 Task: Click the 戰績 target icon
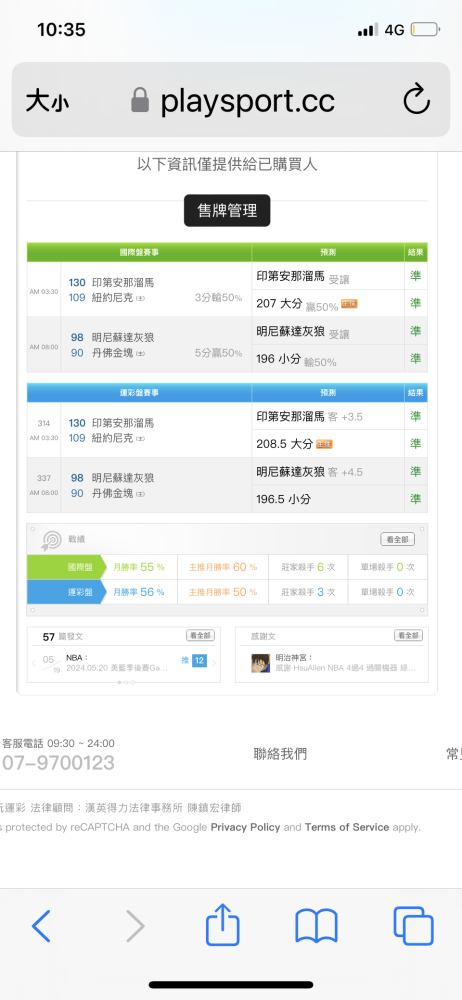[x=51, y=540]
